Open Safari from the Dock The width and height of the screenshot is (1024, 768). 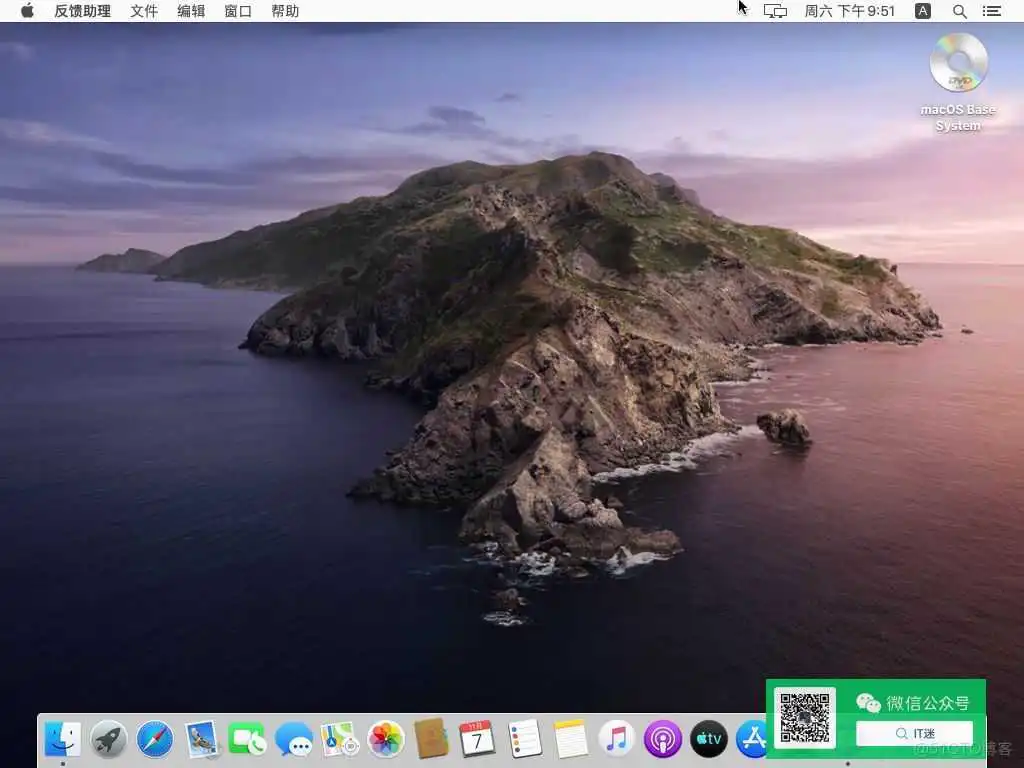155,740
